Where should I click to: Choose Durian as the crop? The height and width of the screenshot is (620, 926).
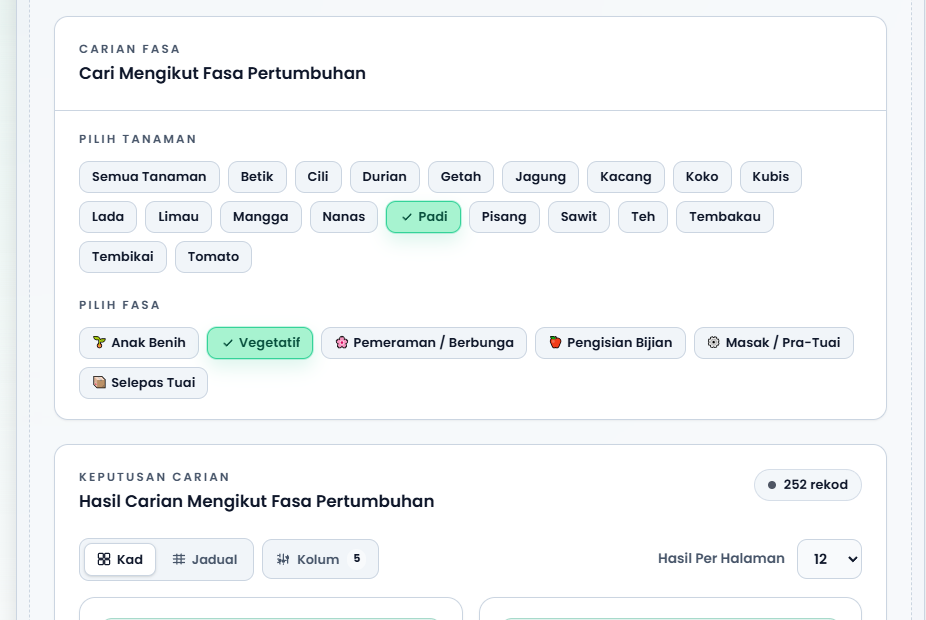(384, 177)
